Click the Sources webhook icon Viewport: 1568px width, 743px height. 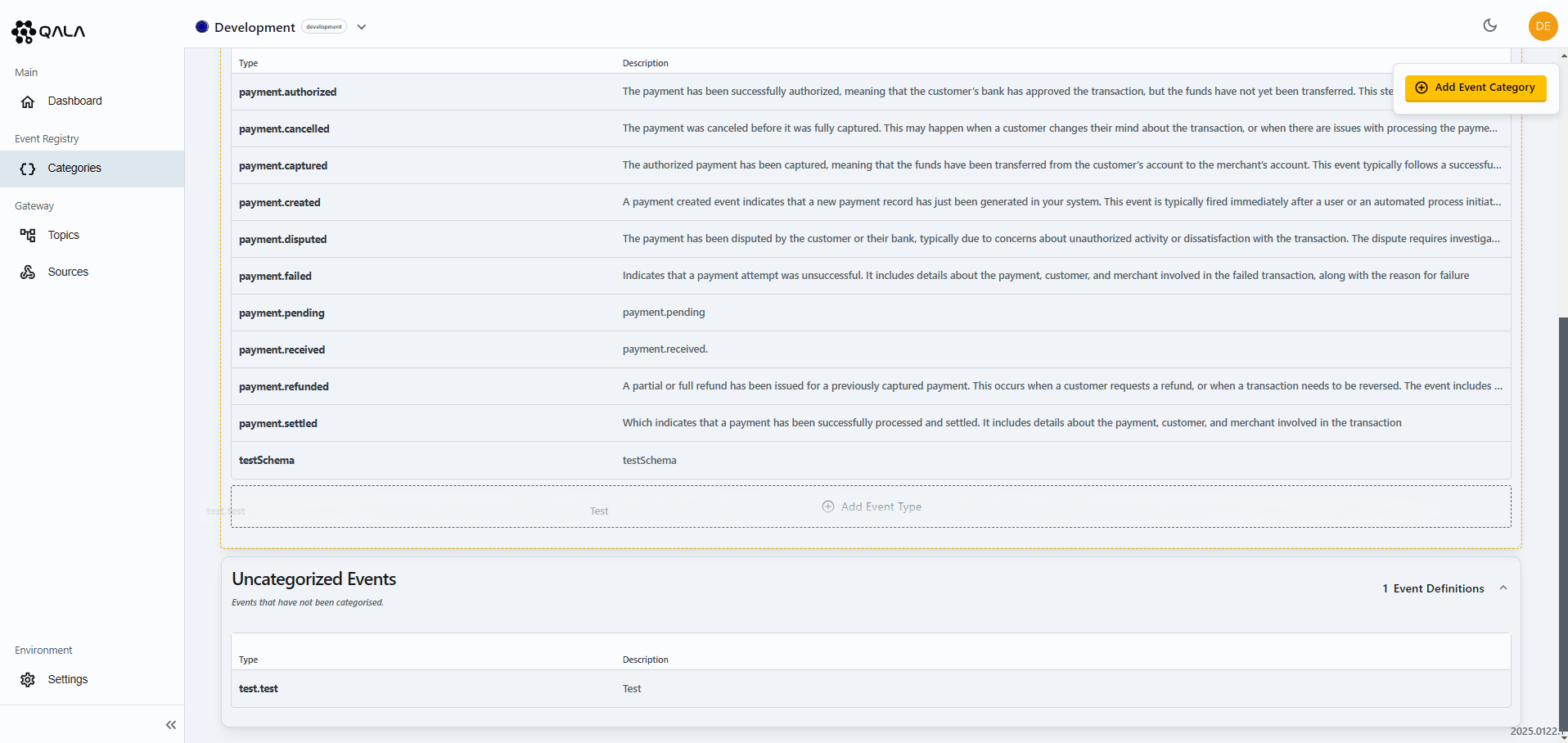28,272
